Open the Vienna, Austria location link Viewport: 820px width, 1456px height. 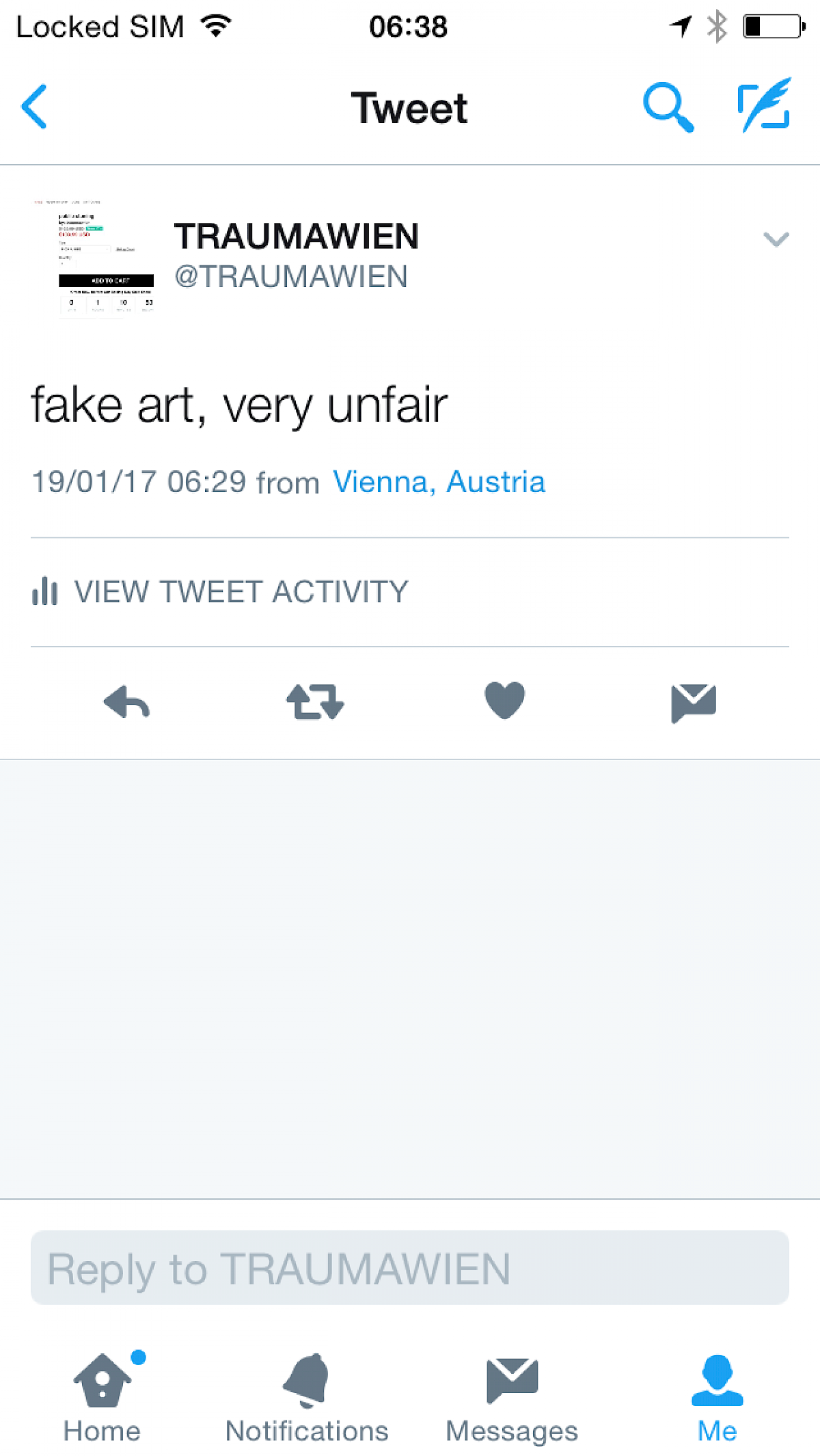[x=439, y=482]
